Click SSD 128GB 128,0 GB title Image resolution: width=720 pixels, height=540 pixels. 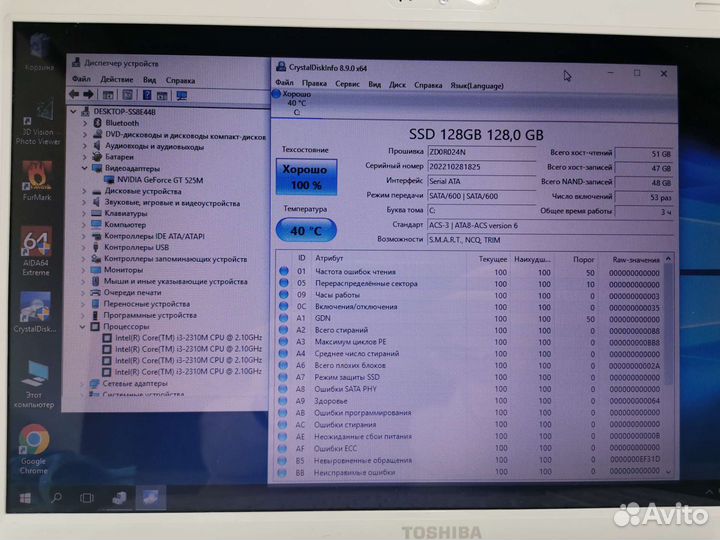tap(476, 135)
